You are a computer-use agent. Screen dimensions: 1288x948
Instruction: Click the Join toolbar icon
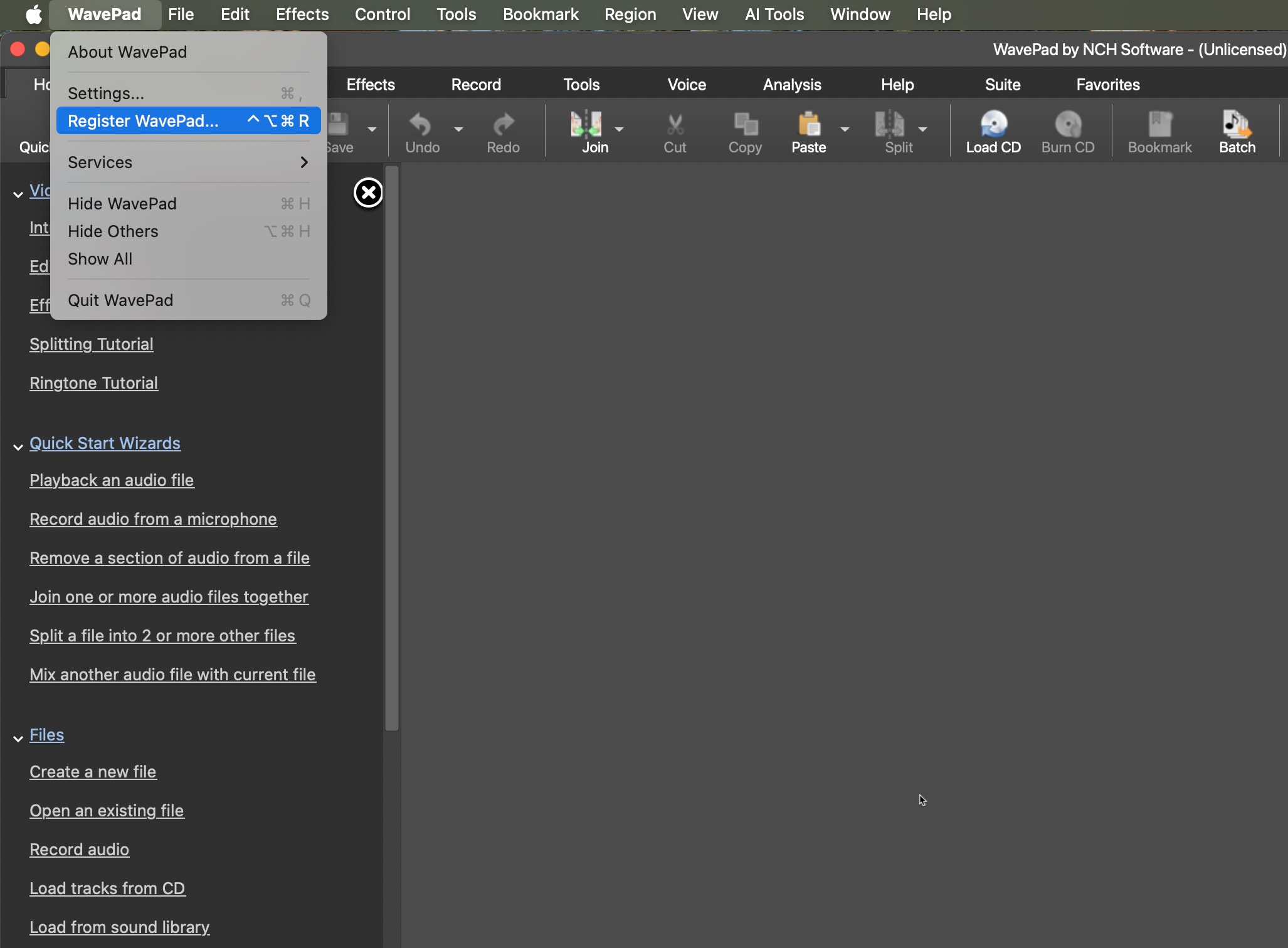(x=586, y=125)
